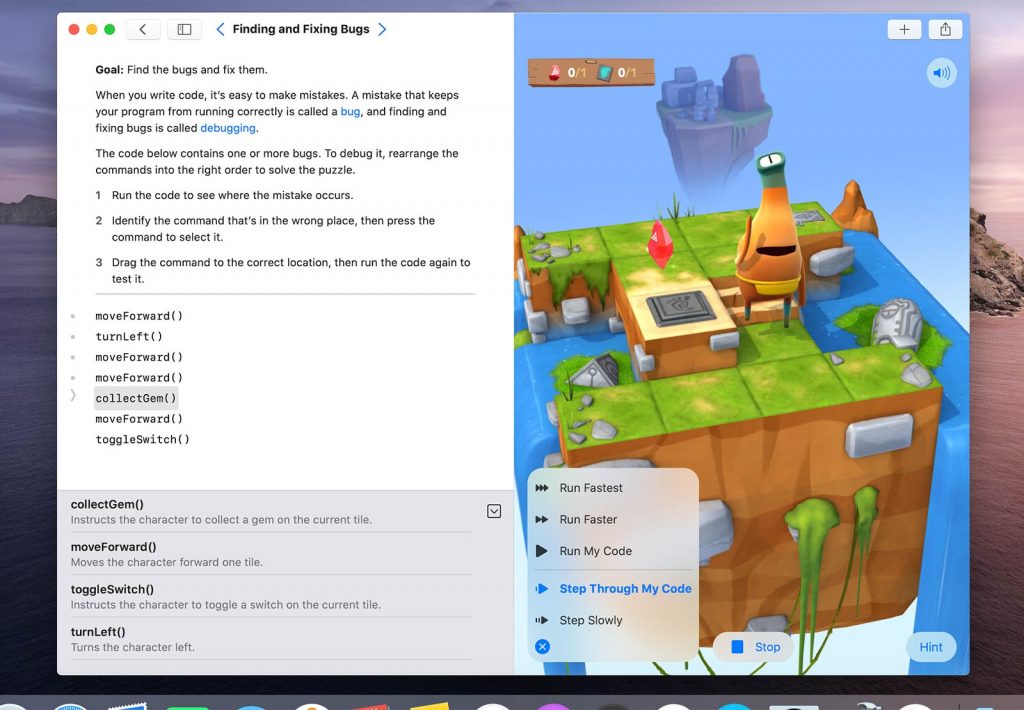Image resolution: width=1024 pixels, height=710 pixels.
Task: Click the Add (+) icon in the toolbar
Action: (x=904, y=29)
